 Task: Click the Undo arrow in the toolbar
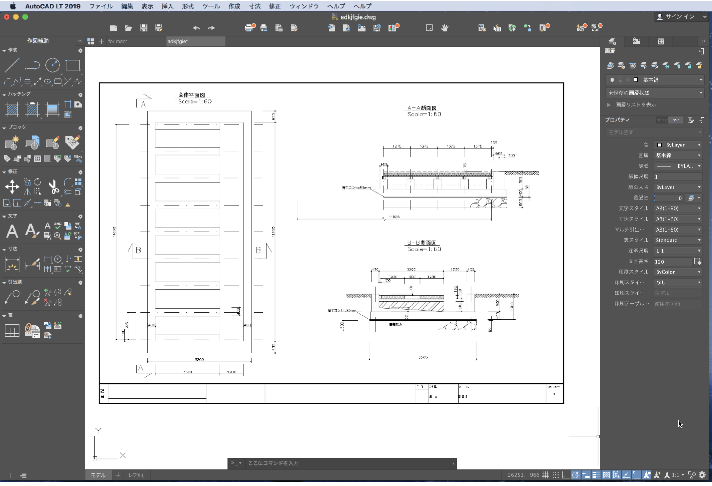click(x=196, y=28)
